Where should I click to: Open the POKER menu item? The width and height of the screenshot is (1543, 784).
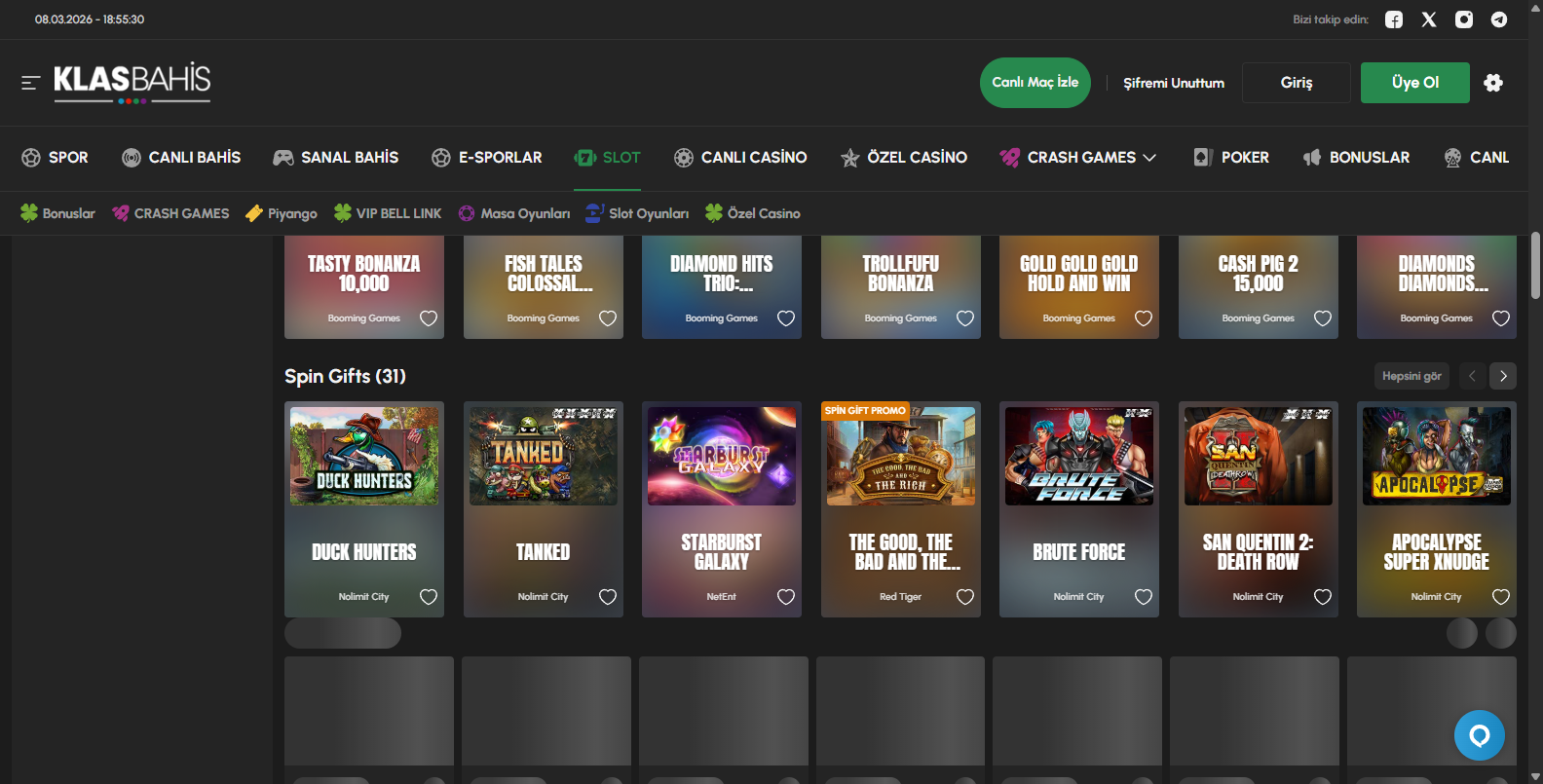click(x=1231, y=158)
